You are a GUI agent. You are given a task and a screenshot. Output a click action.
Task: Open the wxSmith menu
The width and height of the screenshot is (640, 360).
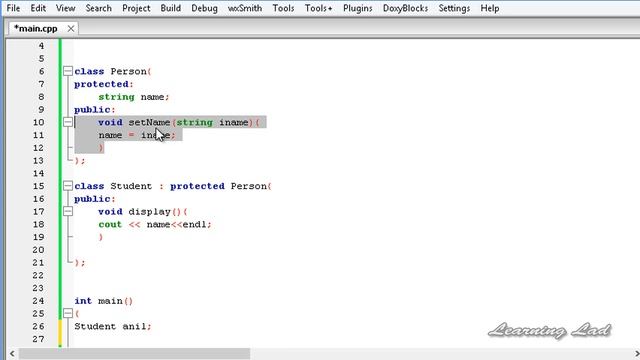tap(245, 8)
